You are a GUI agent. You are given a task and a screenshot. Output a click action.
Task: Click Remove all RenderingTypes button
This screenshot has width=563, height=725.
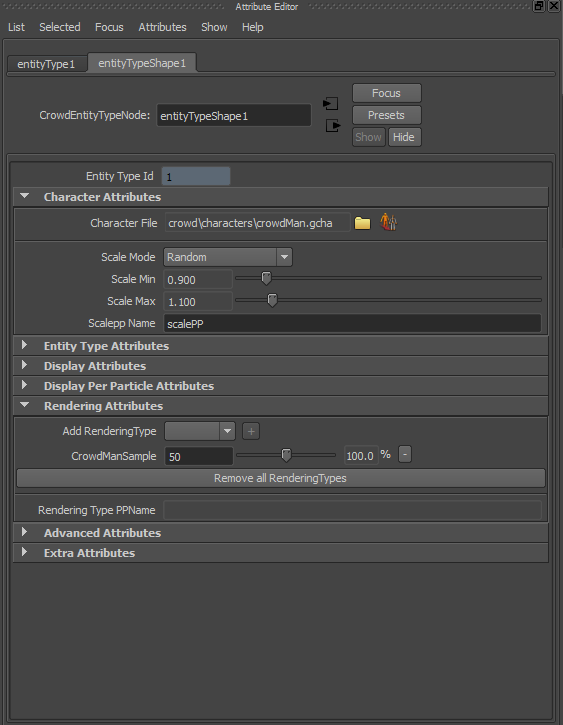(281, 478)
